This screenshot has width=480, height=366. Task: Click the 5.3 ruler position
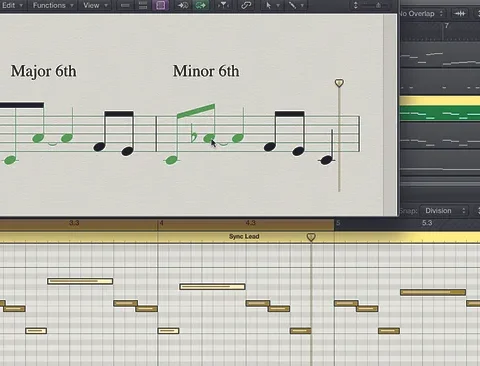(x=427, y=223)
